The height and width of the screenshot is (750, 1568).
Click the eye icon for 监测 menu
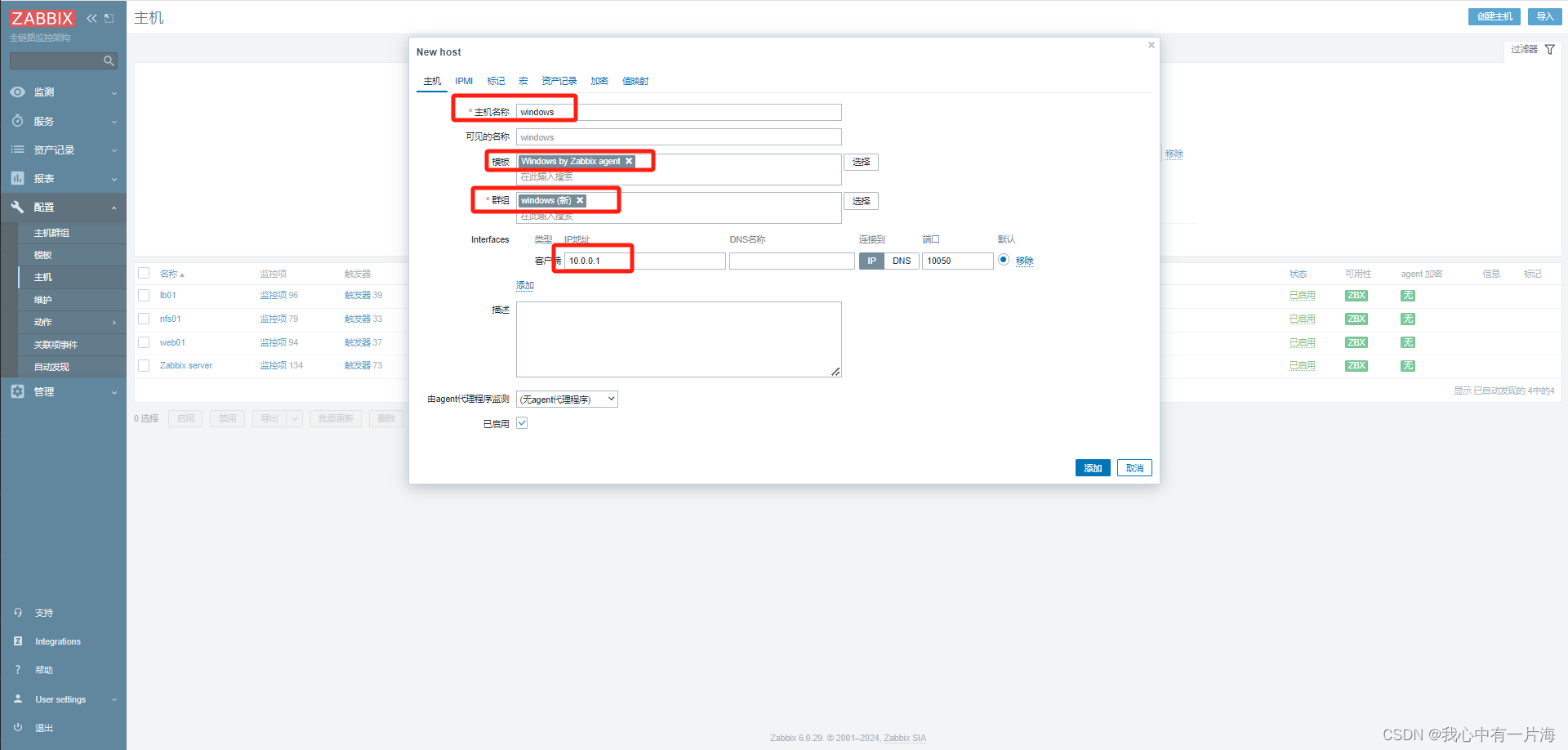pyautogui.click(x=17, y=92)
